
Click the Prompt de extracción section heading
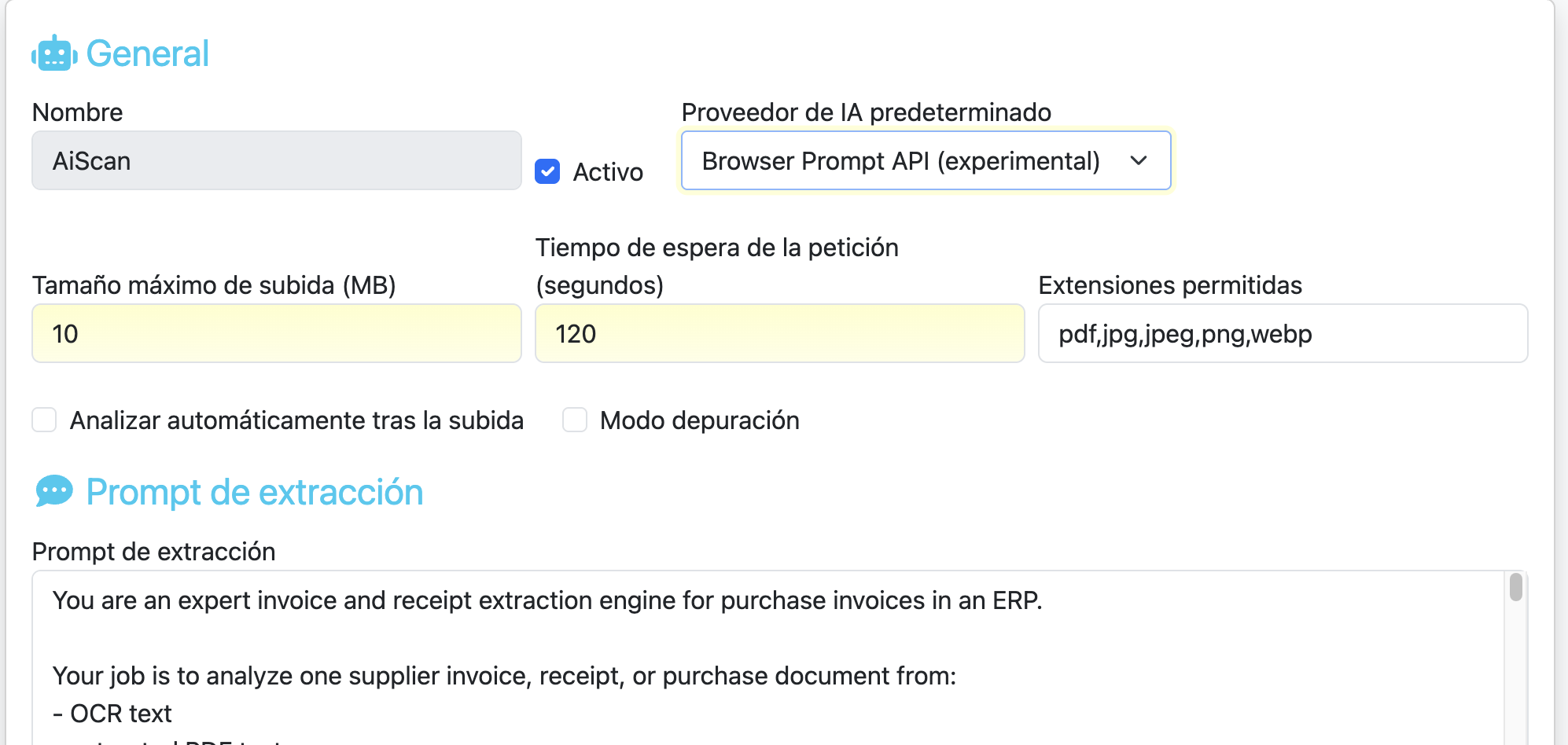tap(254, 492)
